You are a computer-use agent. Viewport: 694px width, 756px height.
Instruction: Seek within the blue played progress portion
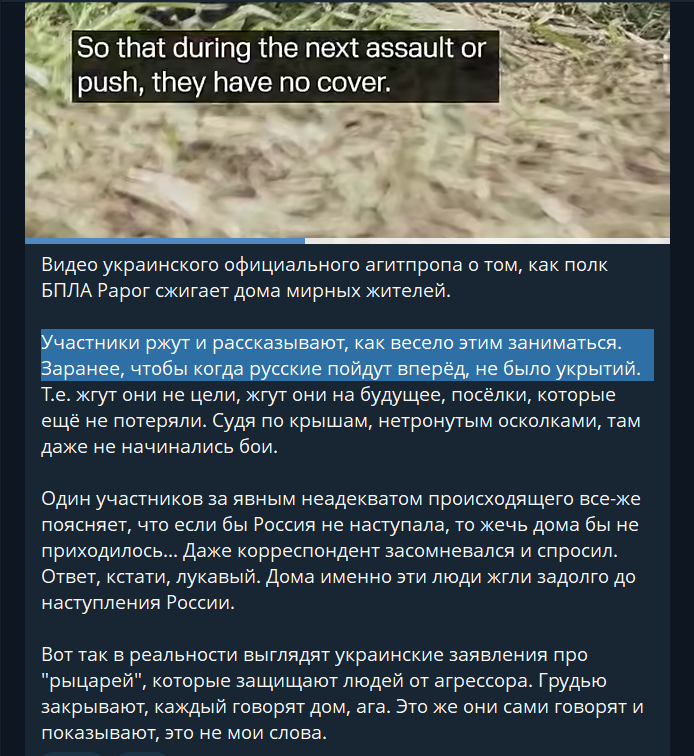tap(165, 241)
